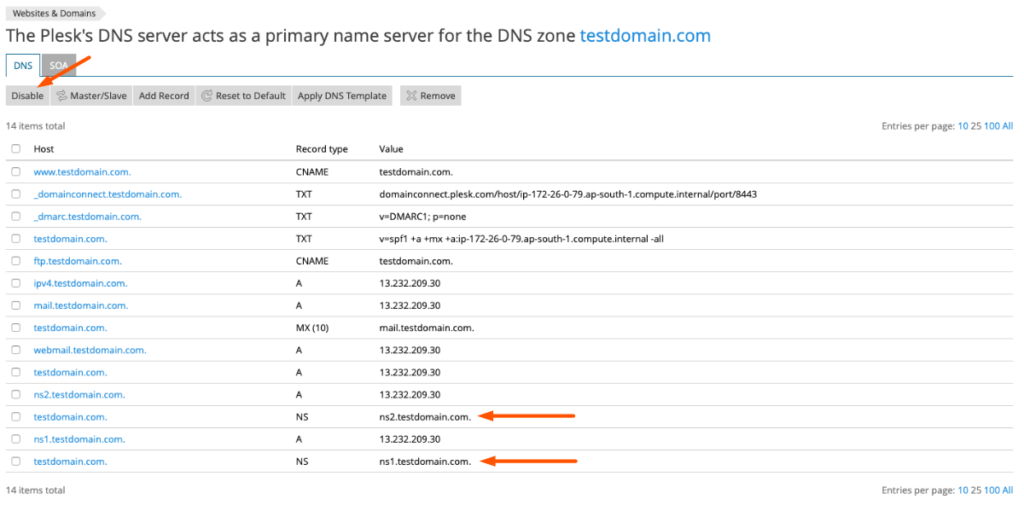Check the MX (10) record row checkbox
This screenshot has height=505, width=1024.
(16, 327)
